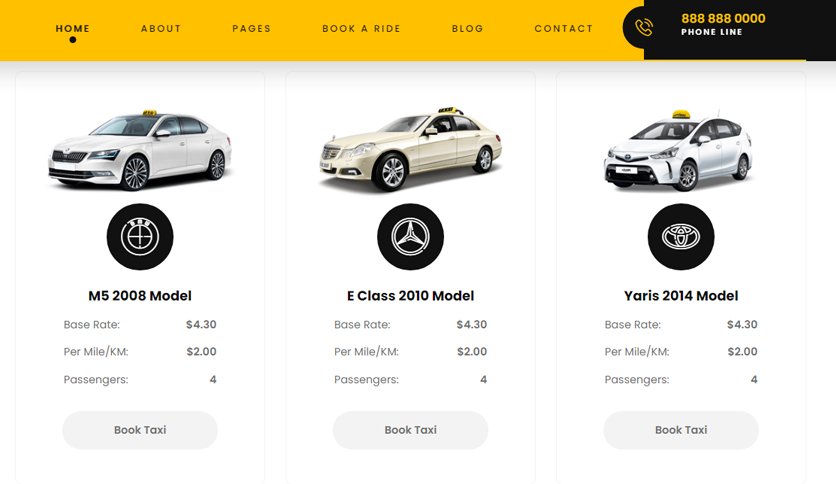Select the M5 2008 Model title
836x484 pixels.
click(140, 296)
